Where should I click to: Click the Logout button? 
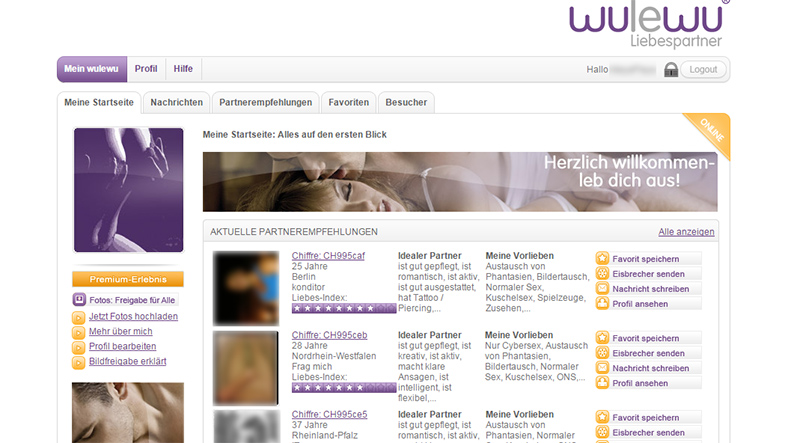point(703,69)
